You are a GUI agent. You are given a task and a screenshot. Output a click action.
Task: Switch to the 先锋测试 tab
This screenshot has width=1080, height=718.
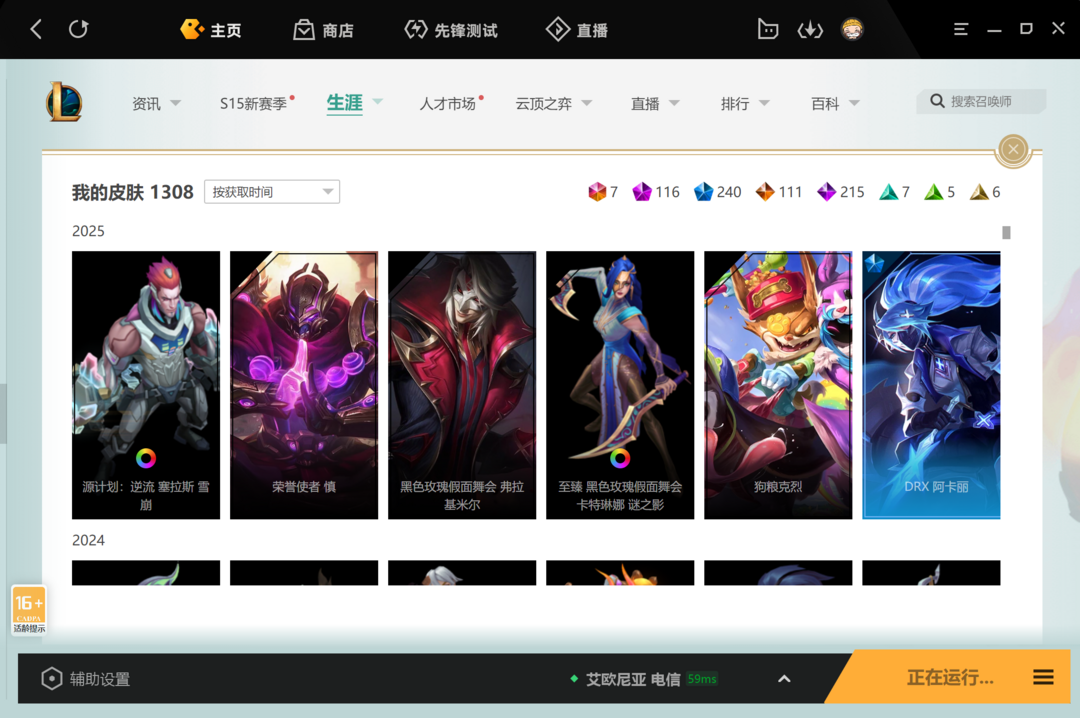click(451, 30)
